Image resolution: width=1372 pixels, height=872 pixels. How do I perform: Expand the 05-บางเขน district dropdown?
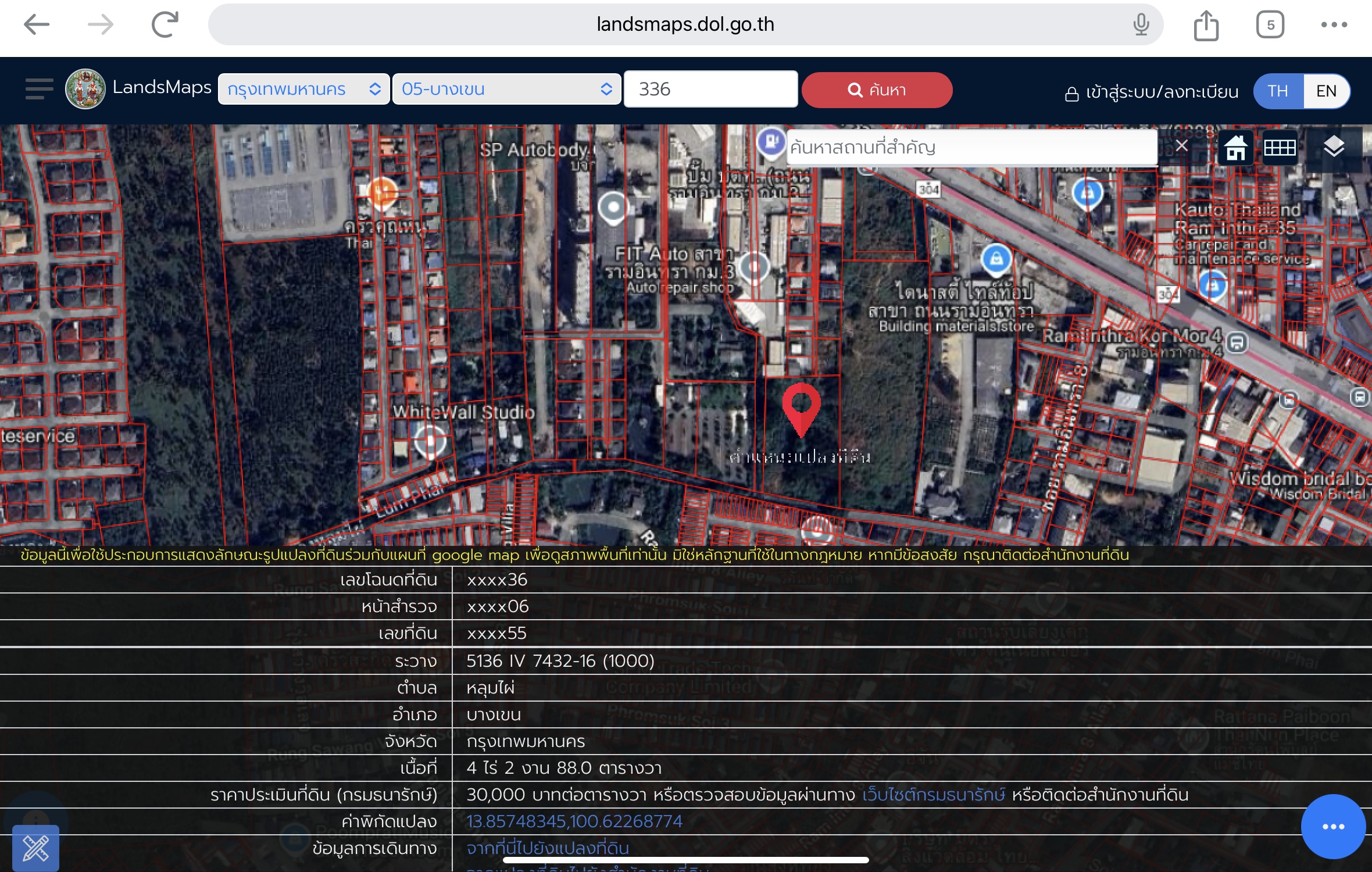[x=506, y=89]
